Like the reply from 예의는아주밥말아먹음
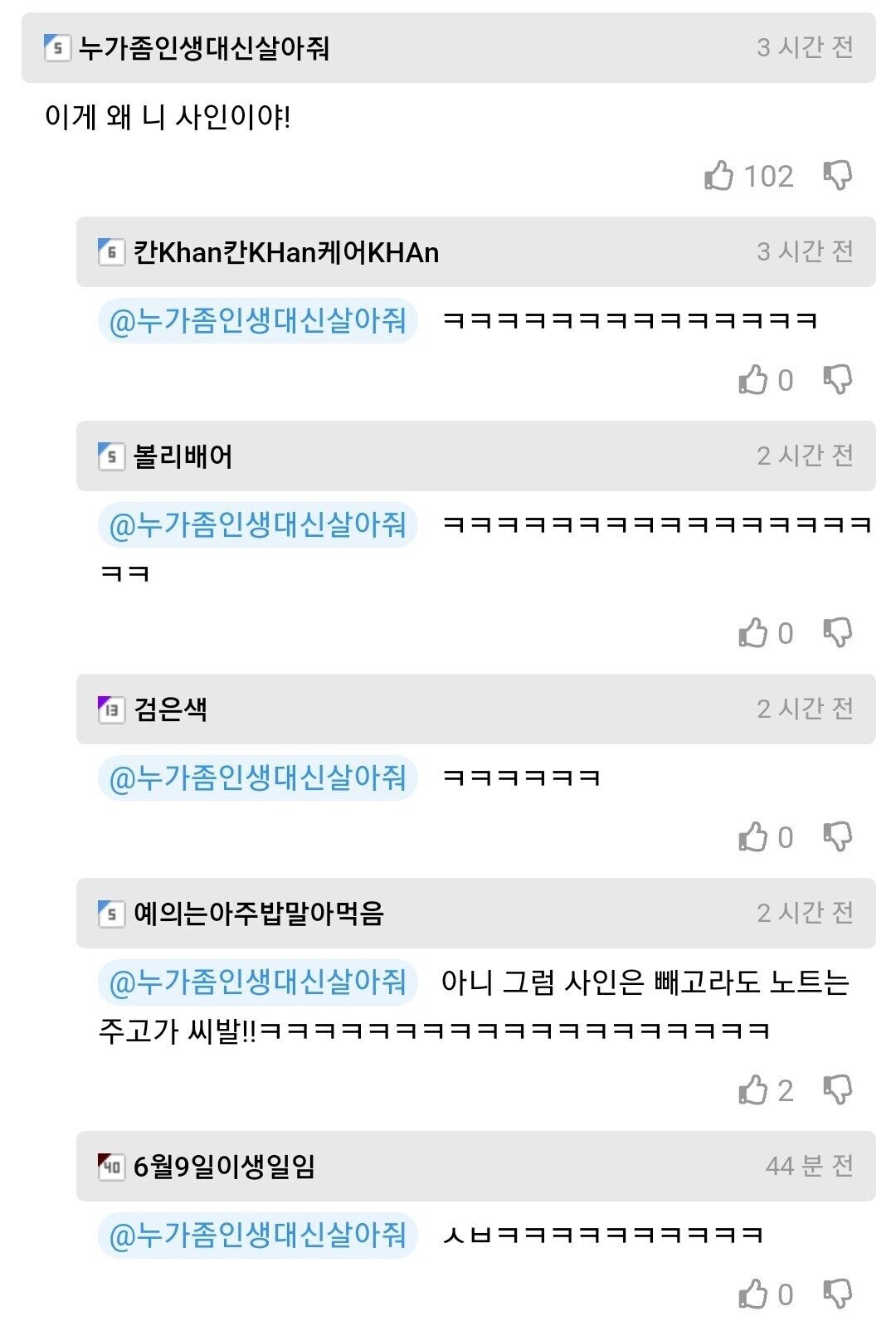 [x=753, y=1089]
